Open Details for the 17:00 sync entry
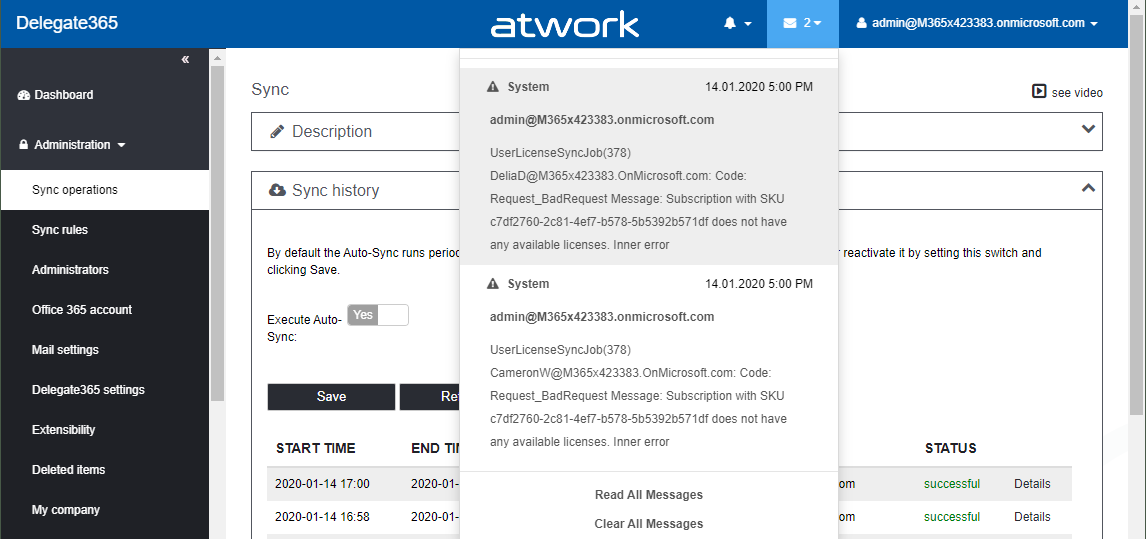This screenshot has width=1146, height=539. point(1032,484)
